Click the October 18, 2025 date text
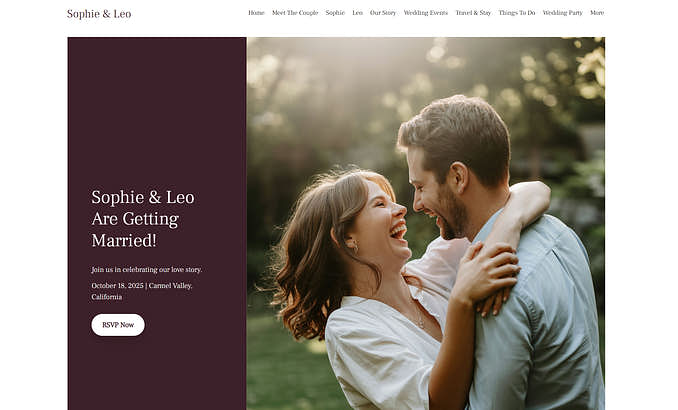This screenshot has width=678, height=410. (117, 285)
